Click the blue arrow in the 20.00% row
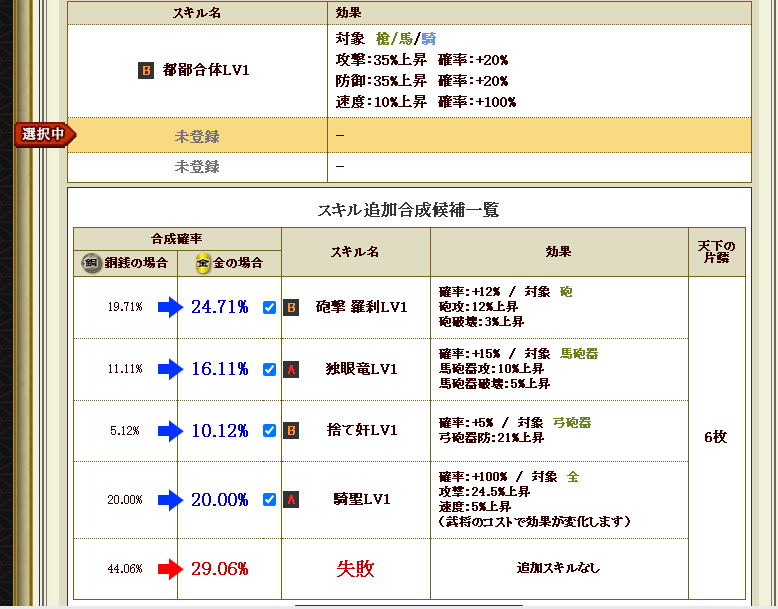The height and width of the screenshot is (609, 778). 170,500
